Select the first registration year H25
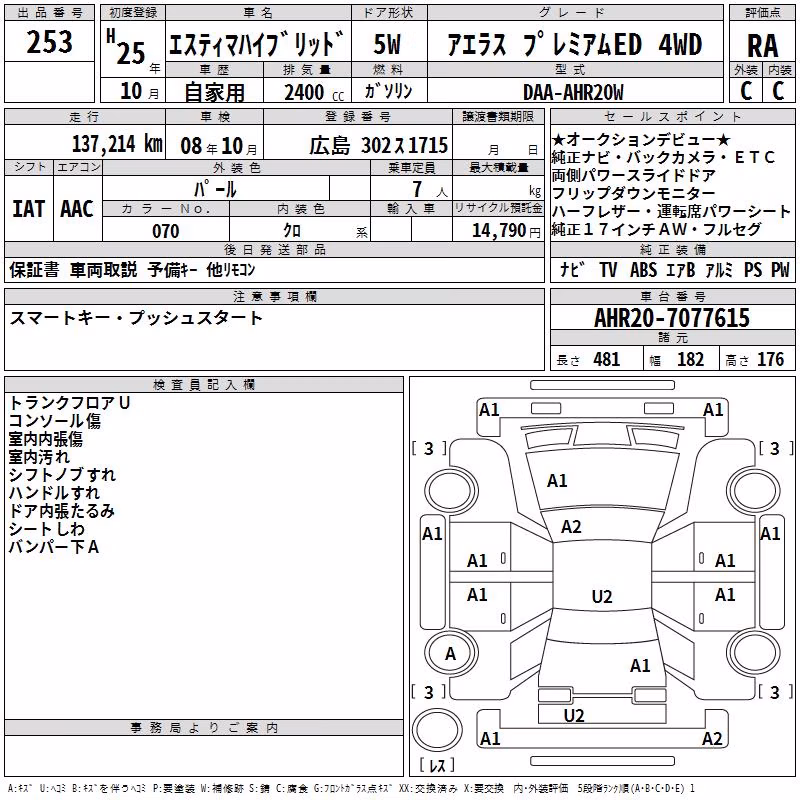Screen dimensions: 800x800 coord(126,47)
